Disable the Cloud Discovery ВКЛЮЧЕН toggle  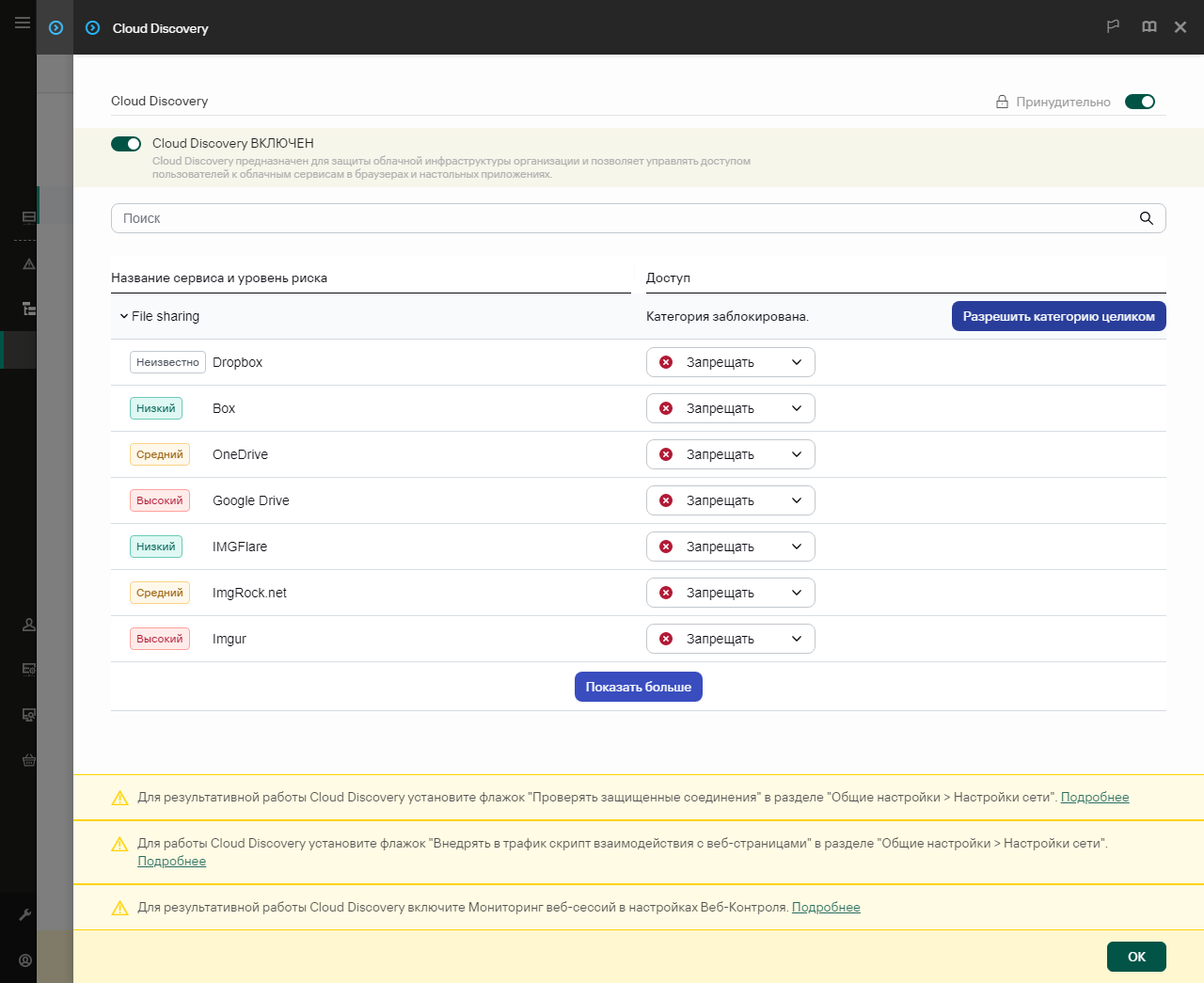pos(125,143)
